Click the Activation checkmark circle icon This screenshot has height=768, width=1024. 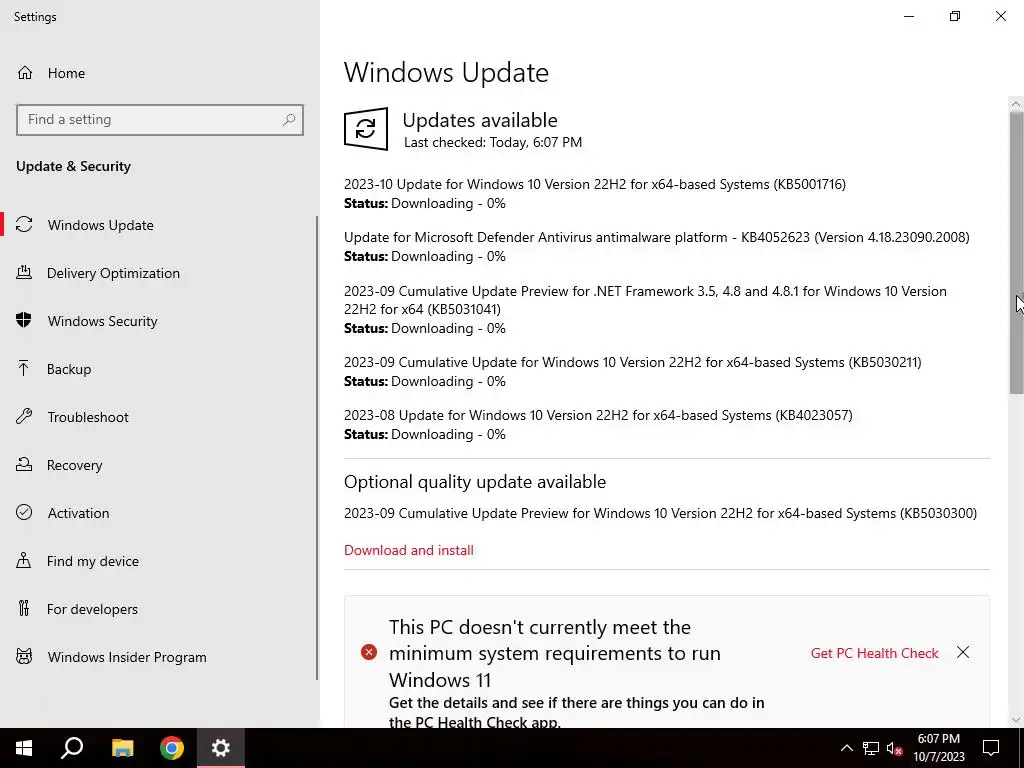[24, 513]
